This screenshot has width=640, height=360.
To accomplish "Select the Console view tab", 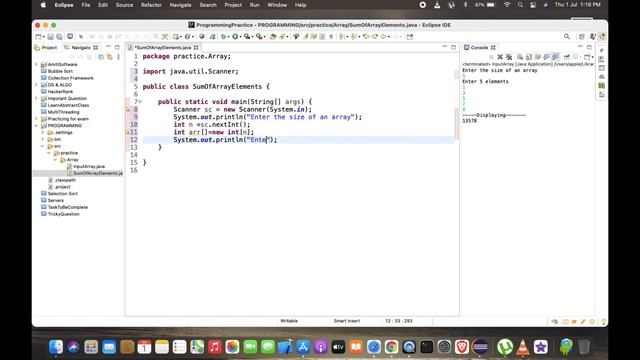I will pyautogui.click(x=479, y=47).
